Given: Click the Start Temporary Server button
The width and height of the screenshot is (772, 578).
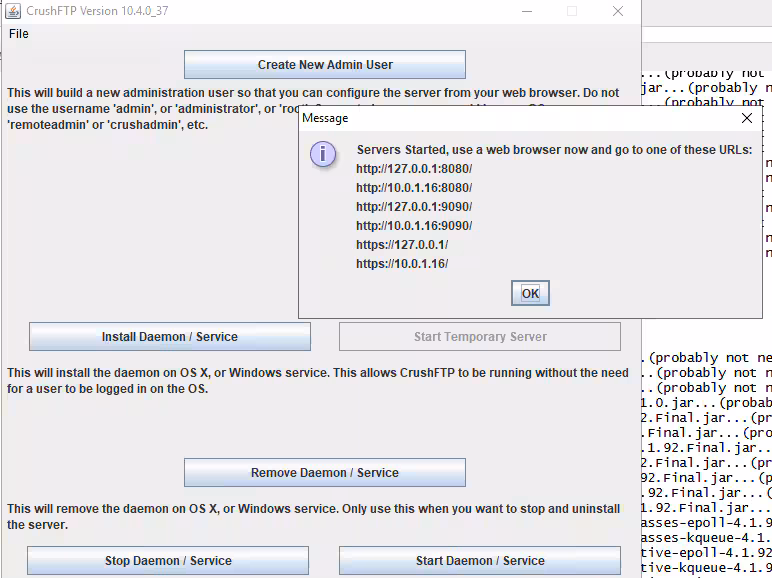Looking at the screenshot, I should pyautogui.click(x=480, y=337).
